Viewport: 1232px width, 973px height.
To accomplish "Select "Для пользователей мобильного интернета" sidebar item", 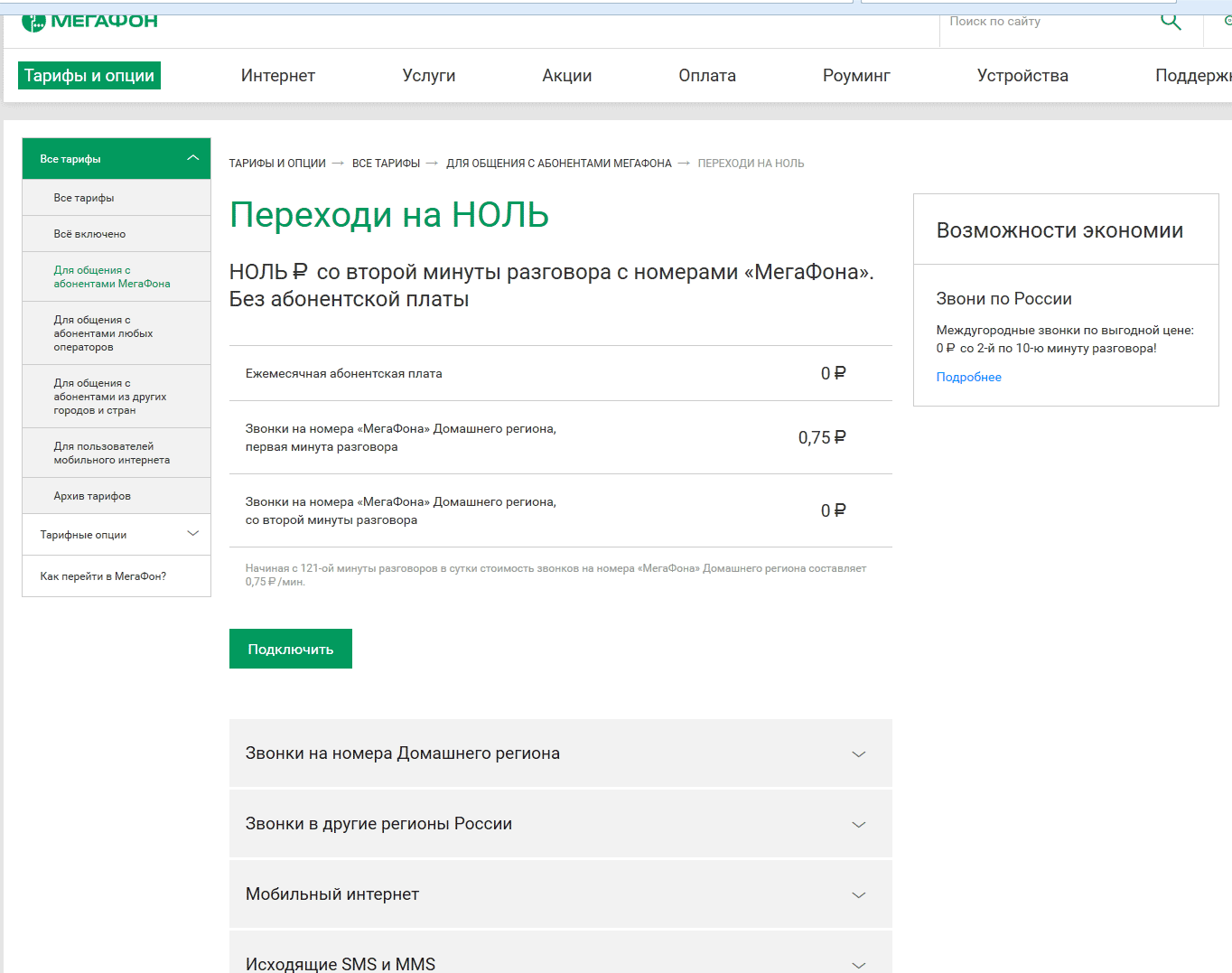I will (x=117, y=453).
